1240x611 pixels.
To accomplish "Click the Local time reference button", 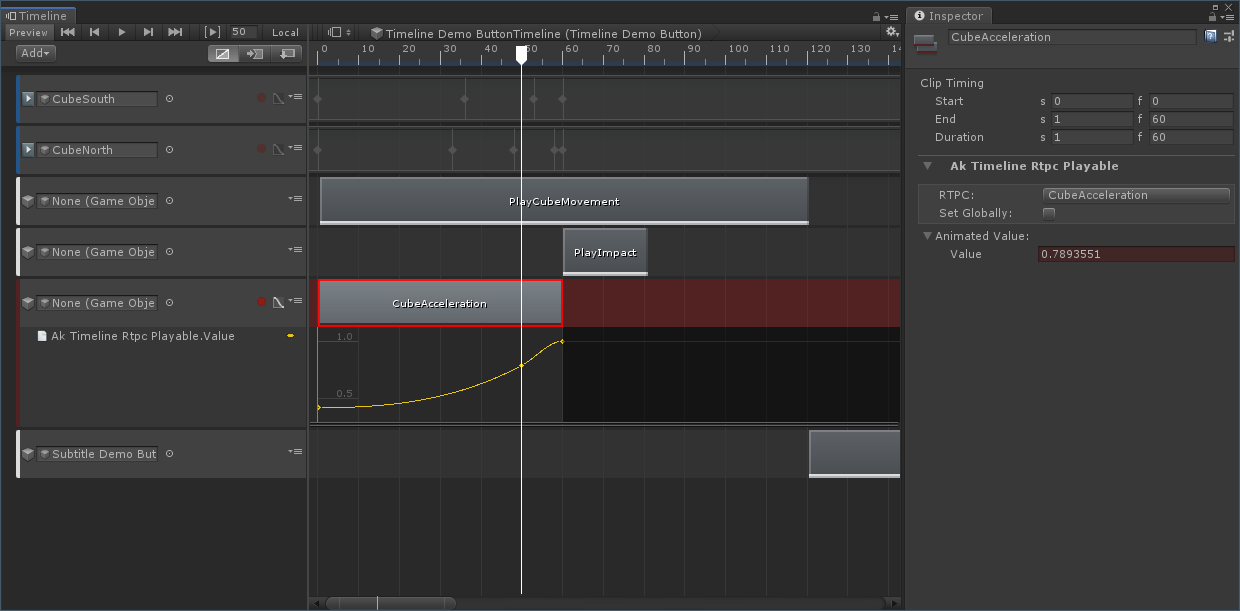I will coord(285,32).
